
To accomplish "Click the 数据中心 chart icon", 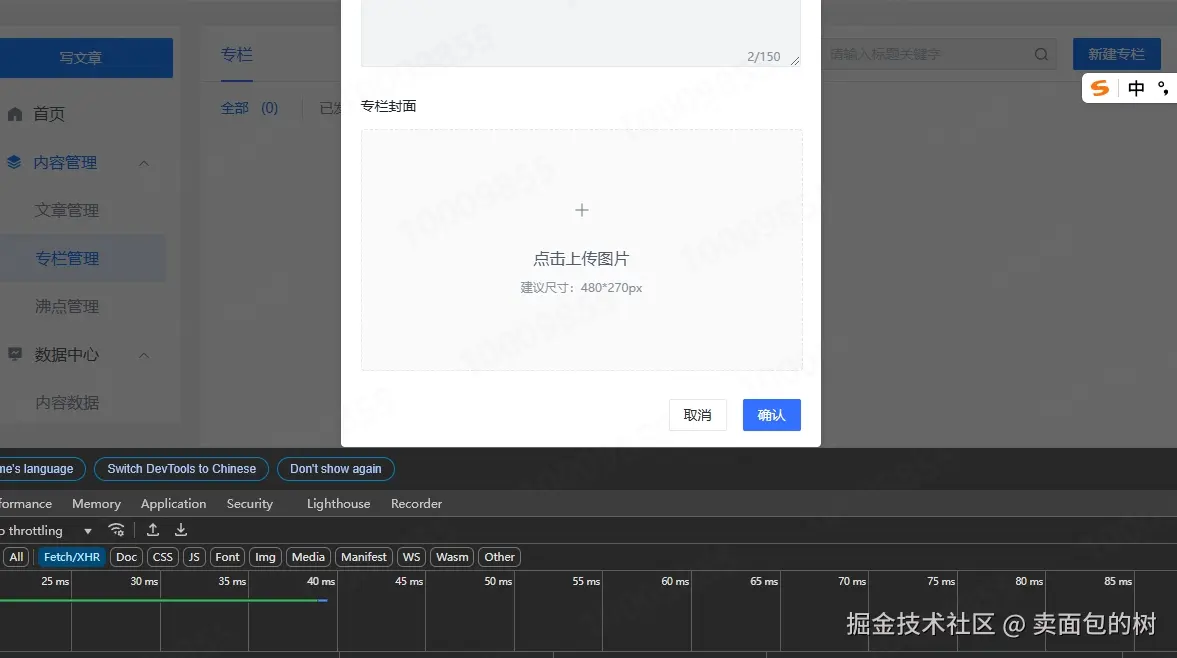I will tap(15, 354).
